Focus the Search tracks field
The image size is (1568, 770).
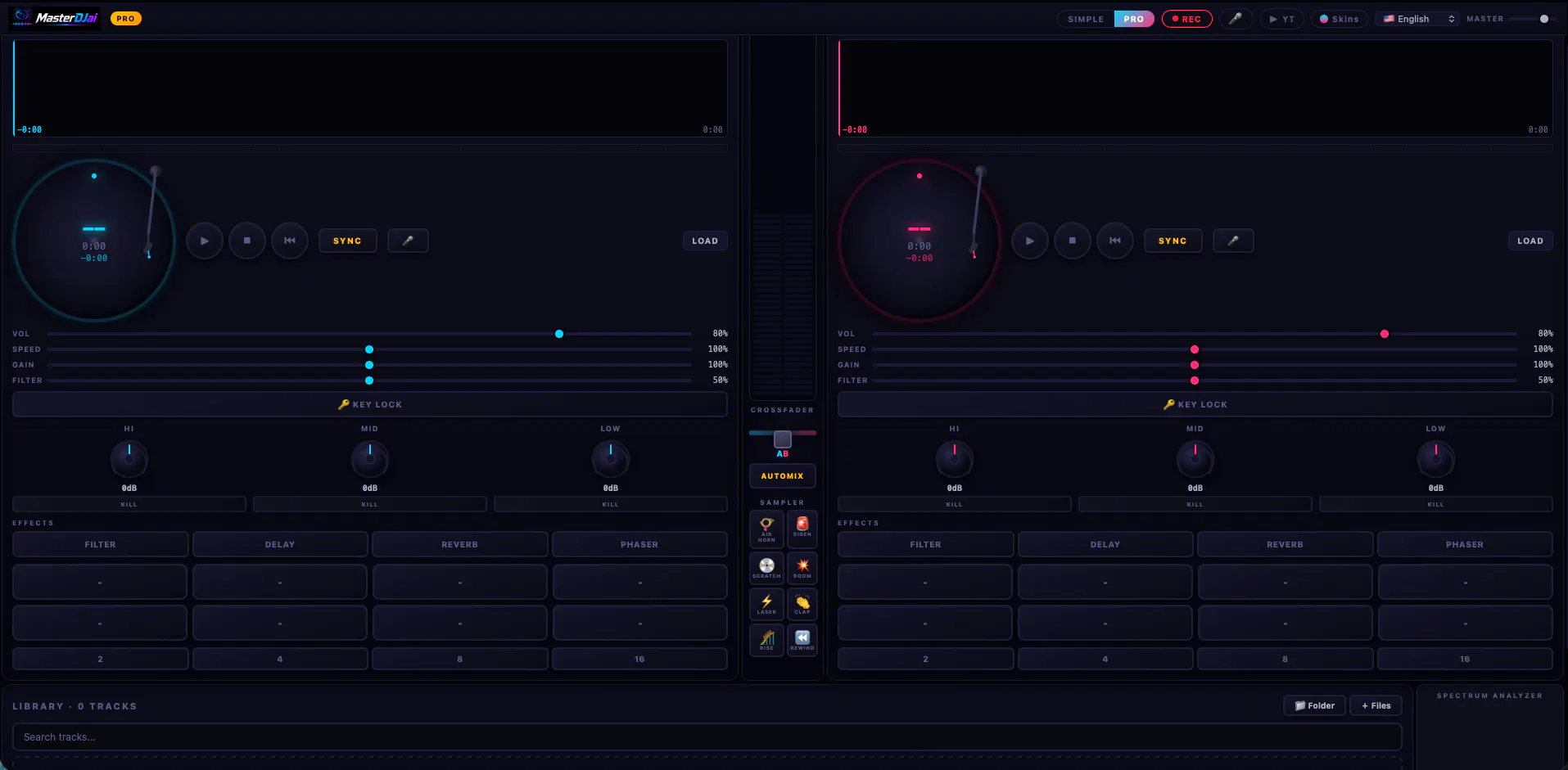point(707,736)
